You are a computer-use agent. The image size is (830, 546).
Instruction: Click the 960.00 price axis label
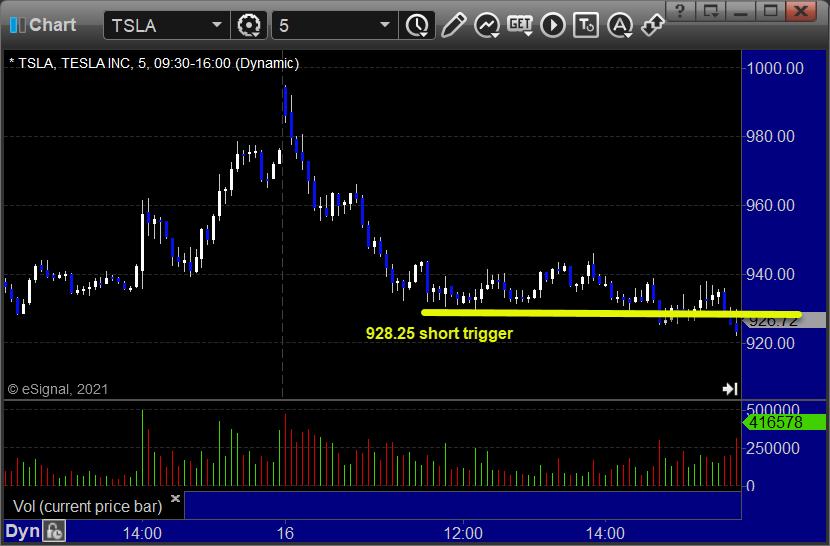click(x=770, y=205)
